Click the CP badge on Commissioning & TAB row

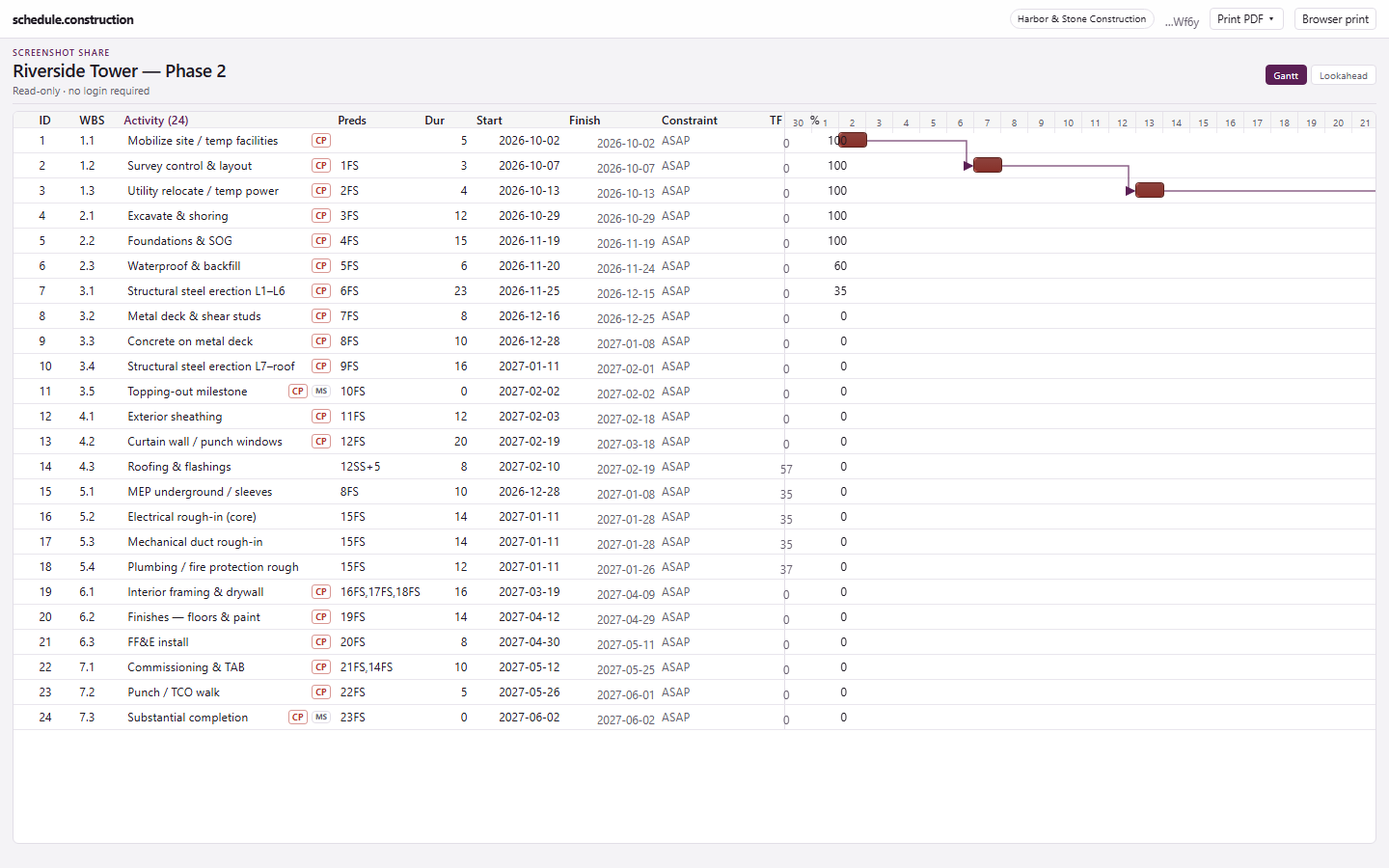pos(321,667)
